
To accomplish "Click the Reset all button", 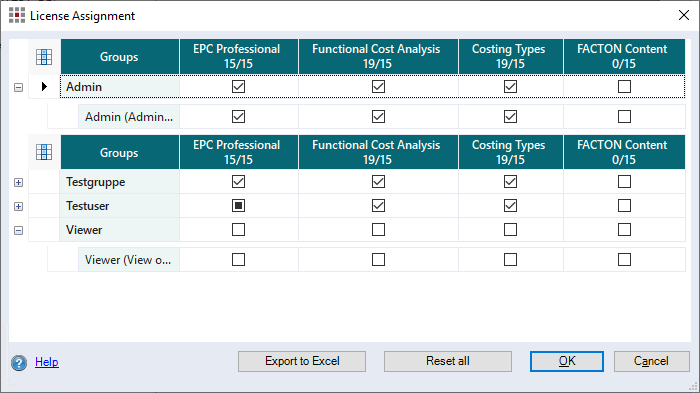I will click(448, 361).
